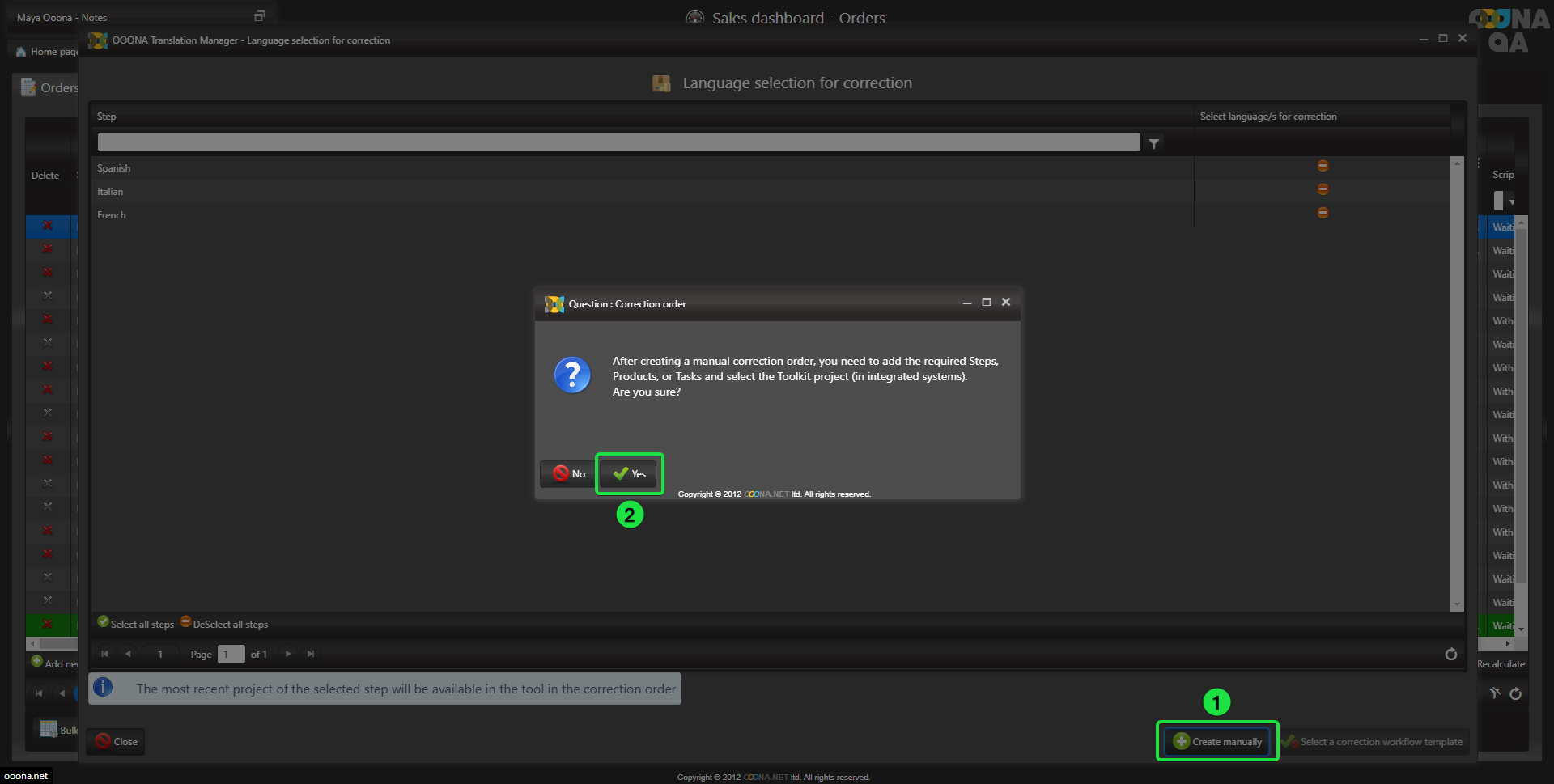Toggle the French language selection for correction
The height and width of the screenshot is (784, 1554).
point(1323,213)
